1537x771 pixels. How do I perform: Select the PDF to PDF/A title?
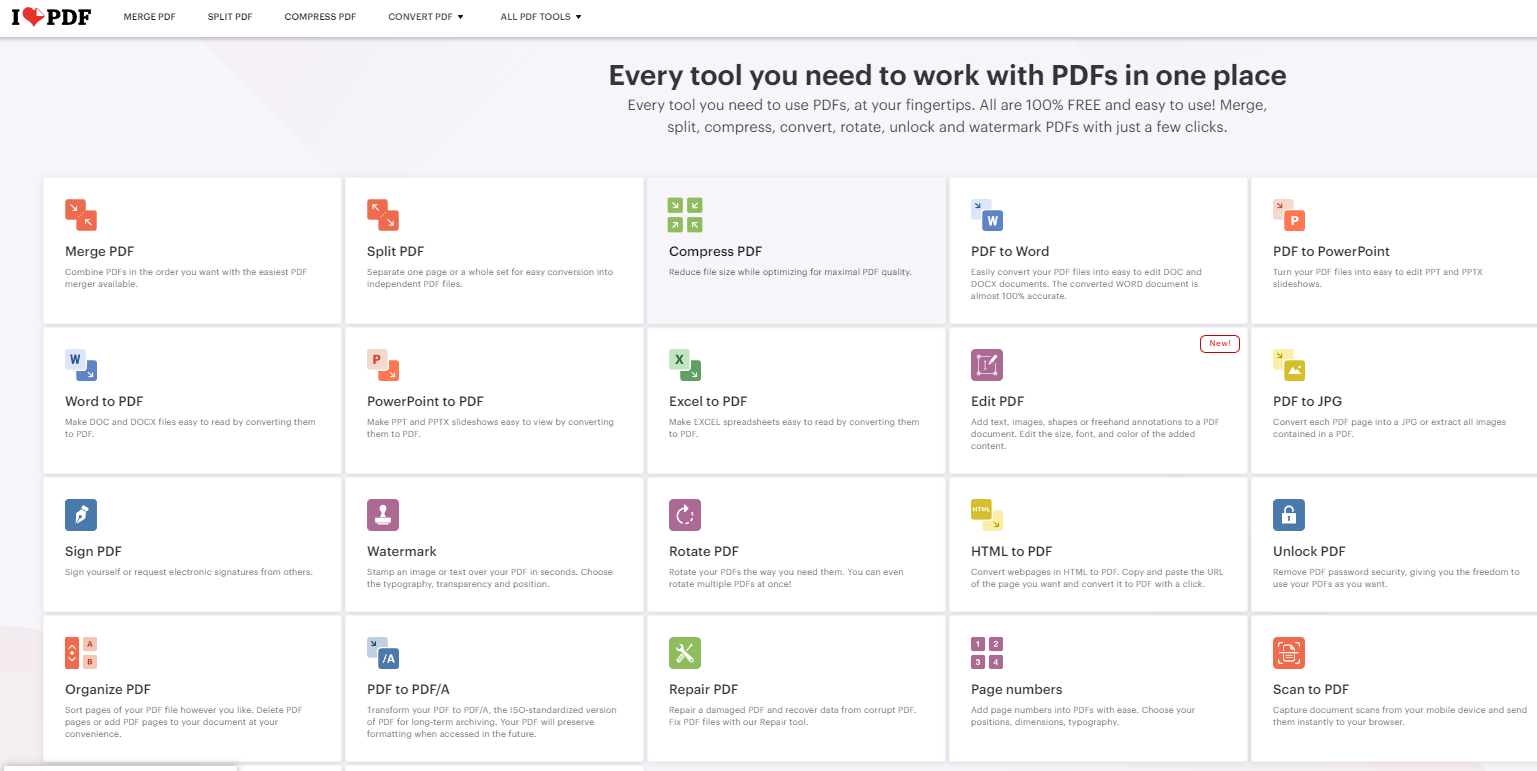coord(408,690)
